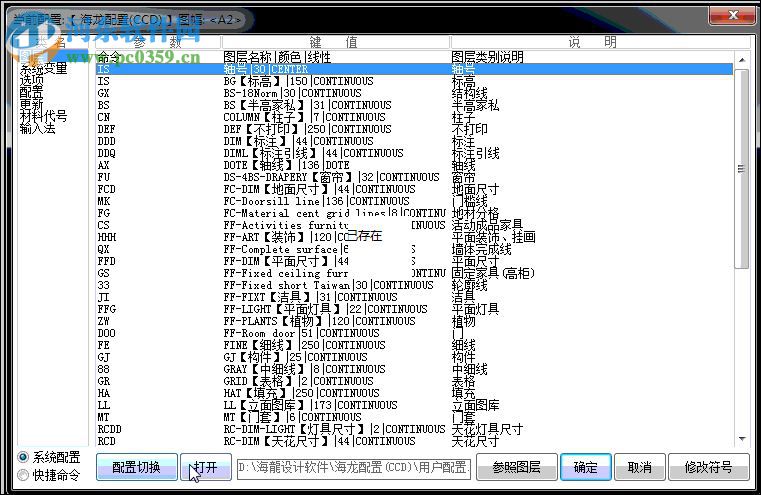Image resolution: width=761 pixels, height=495 pixels.
Task: Close the configuration dialog window
Action: tap(732, 15)
